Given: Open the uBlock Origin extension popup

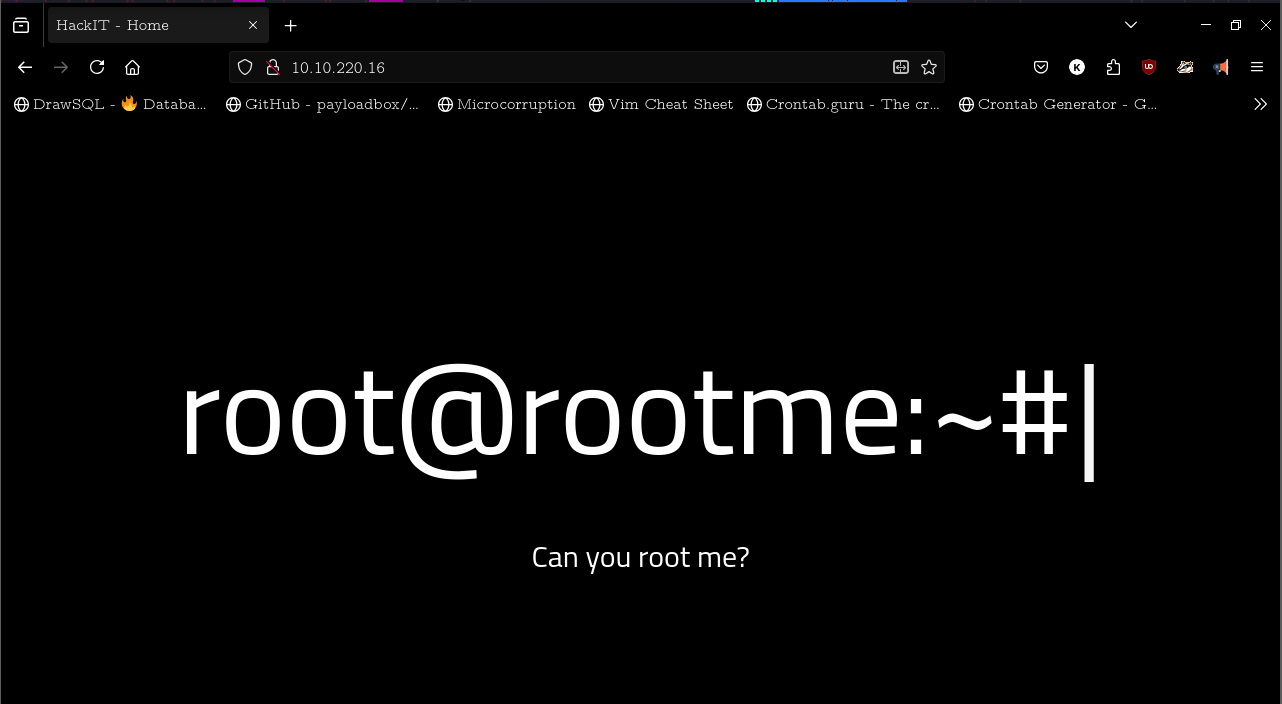Looking at the screenshot, I should tap(1149, 67).
